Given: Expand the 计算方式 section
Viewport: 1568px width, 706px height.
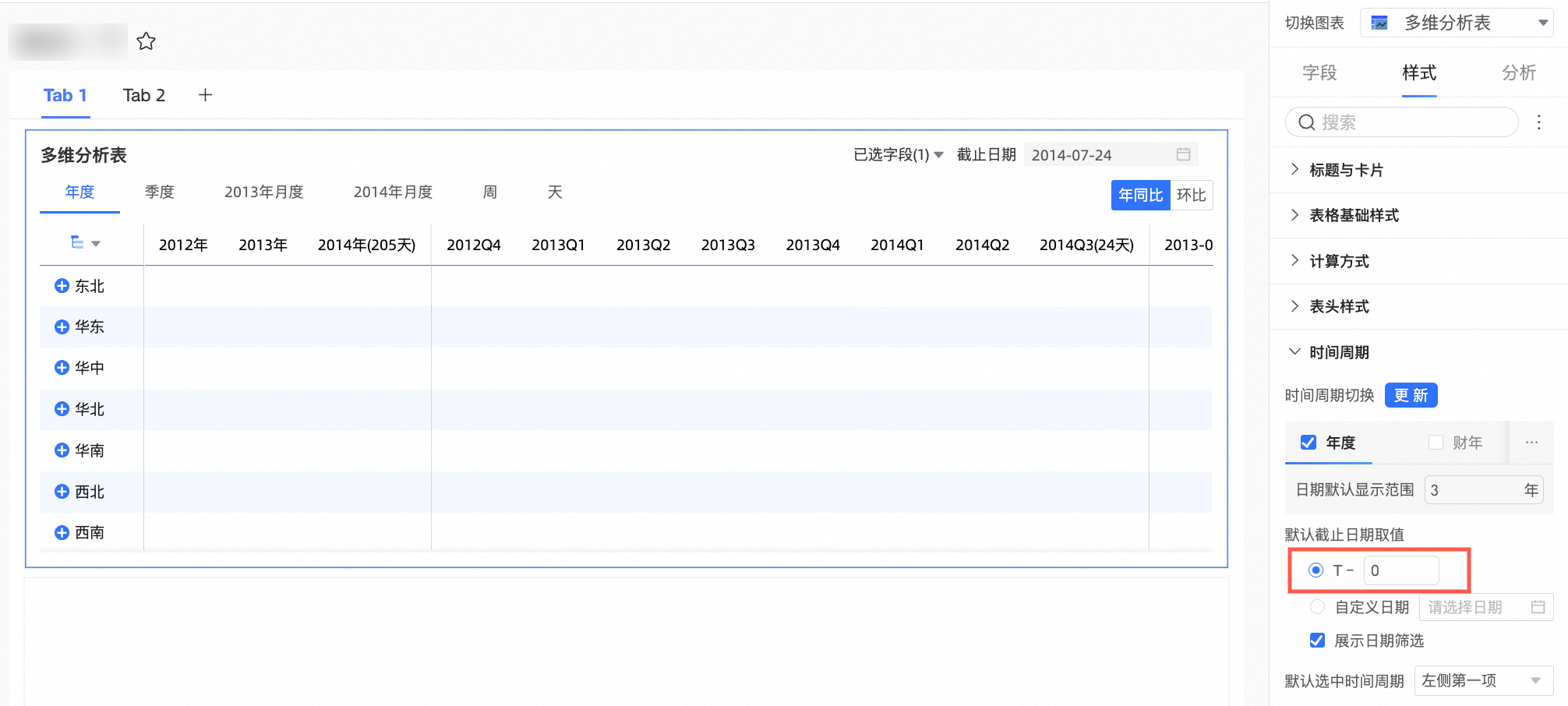Looking at the screenshot, I should click(1418, 261).
